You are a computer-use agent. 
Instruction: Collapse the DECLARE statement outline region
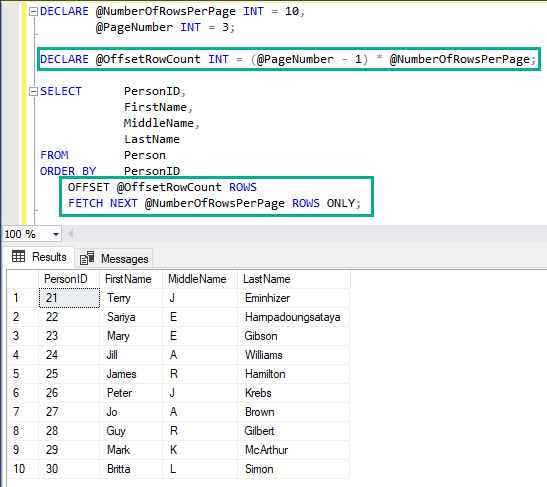point(33,12)
